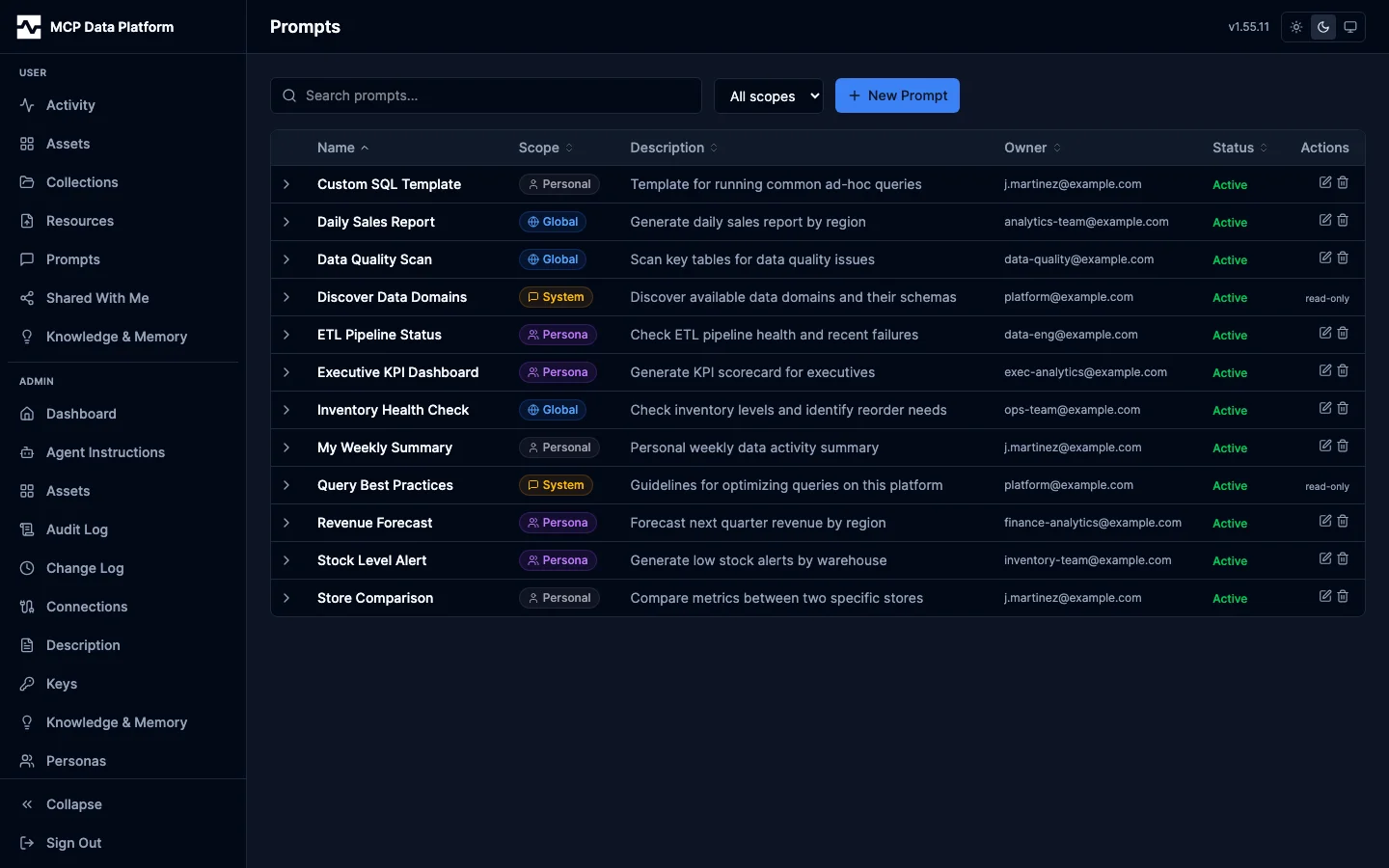The height and width of the screenshot is (868, 1389).
Task: Click the Search prompts input field
Action: (x=497, y=95)
